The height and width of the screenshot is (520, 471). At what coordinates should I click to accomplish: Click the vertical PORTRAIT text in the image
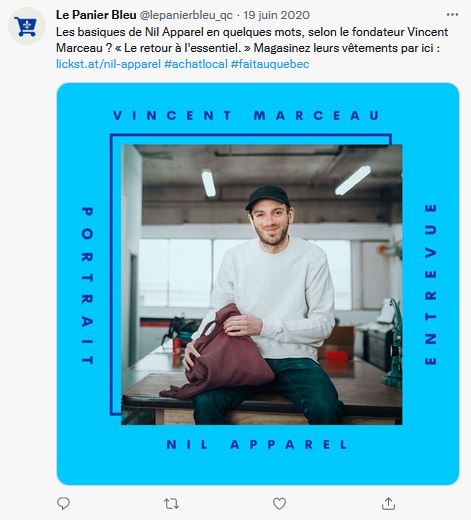pyautogui.click(x=87, y=286)
